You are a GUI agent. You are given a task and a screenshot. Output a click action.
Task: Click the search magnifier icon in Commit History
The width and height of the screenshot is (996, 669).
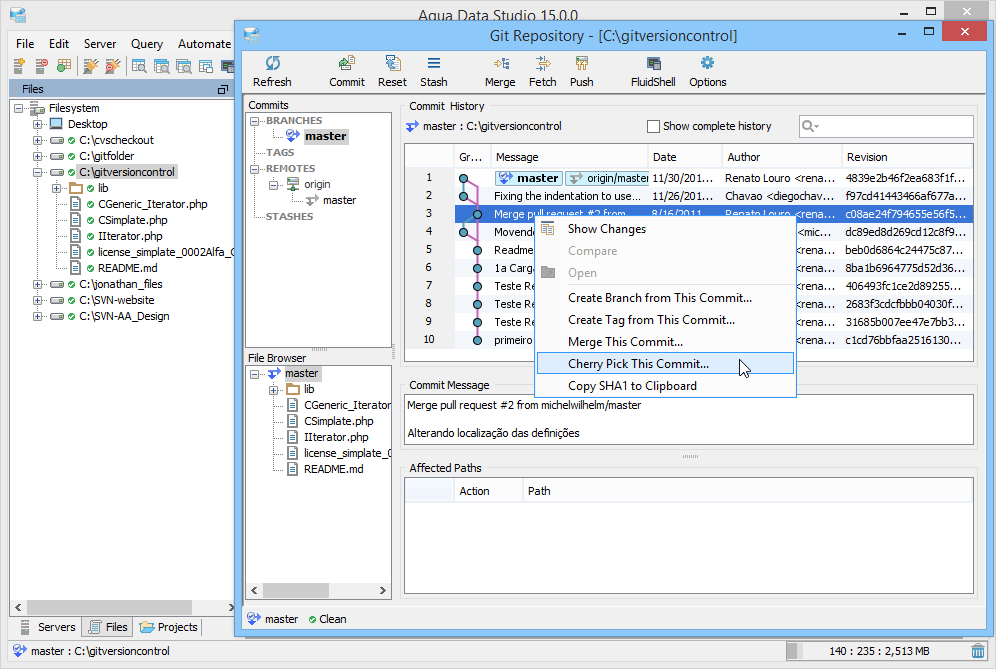pos(809,126)
